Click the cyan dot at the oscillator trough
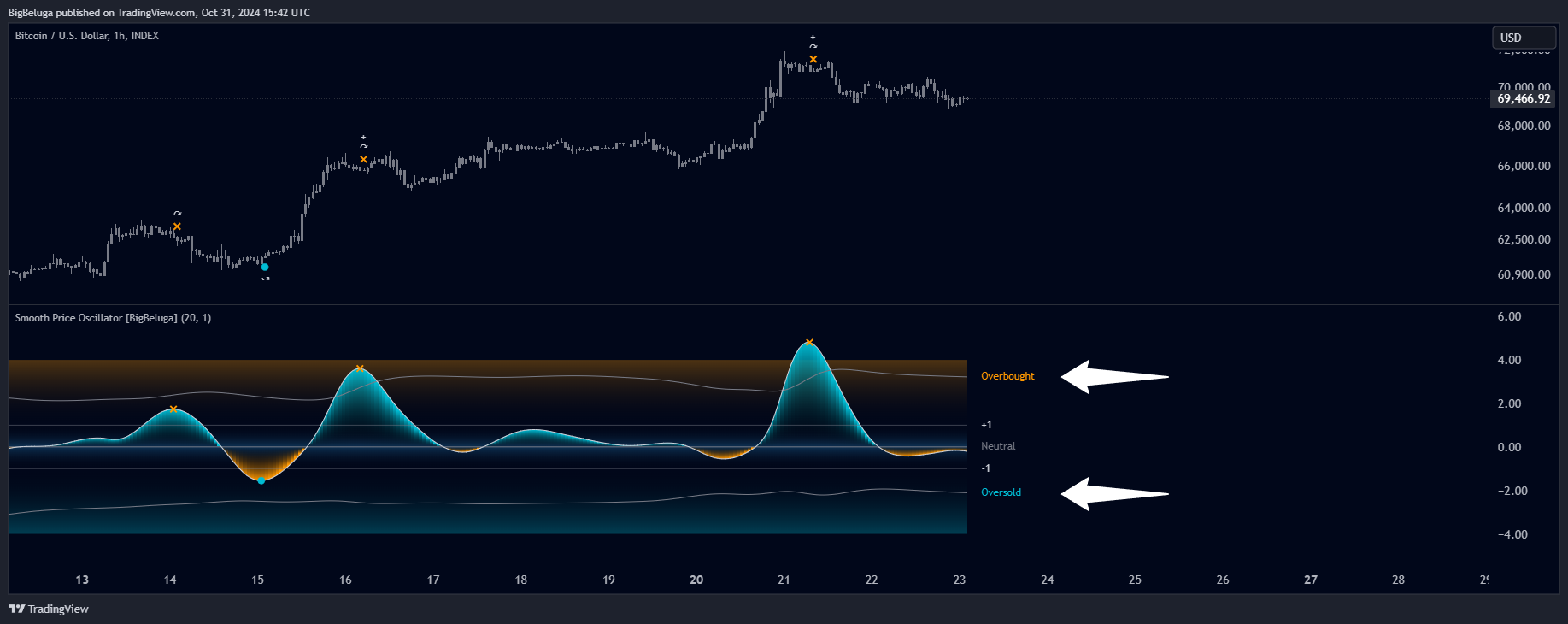This screenshot has width=1568, height=624. coord(261,480)
